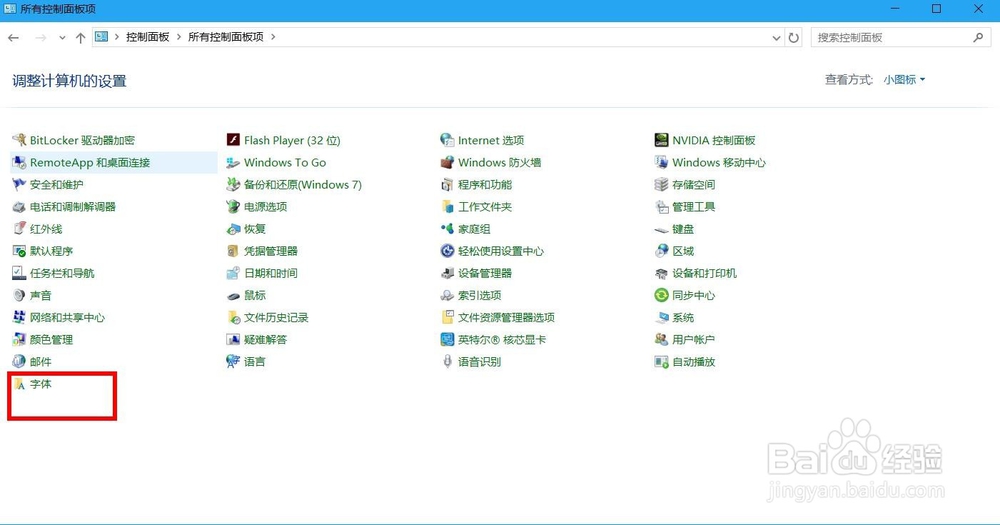Go up one level with up arrow
This screenshot has width=1000, height=525.
pos(80,38)
